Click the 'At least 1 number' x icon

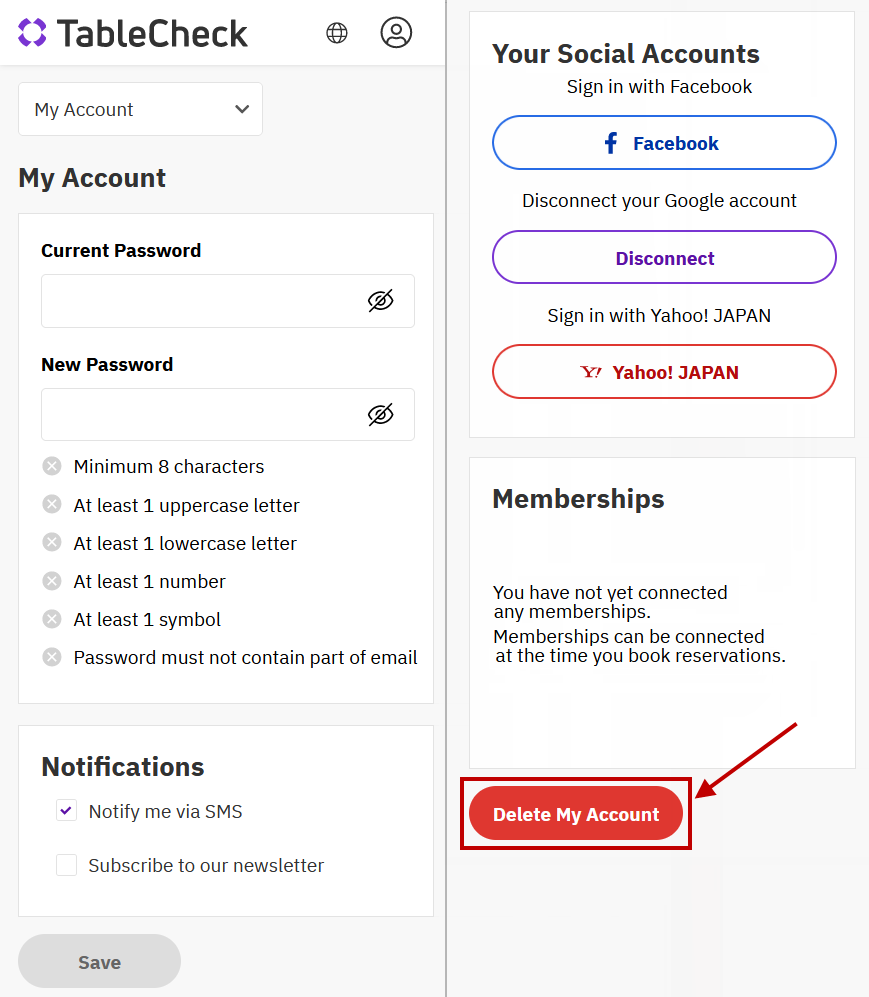tap(52, 581)
